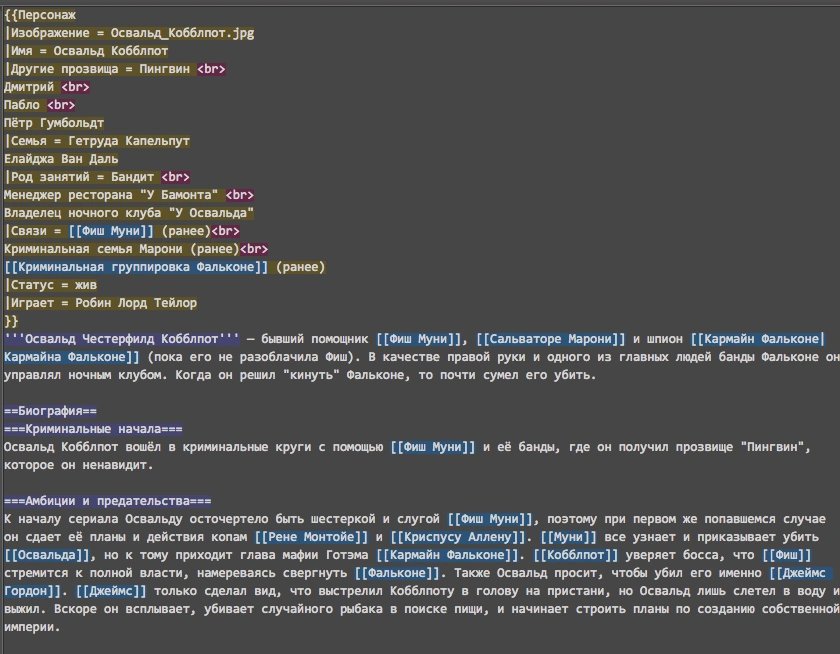Screen dimensions: 840x654
Task: Click the image filename 'Освальд_Кобблпот.jpg'
Action: [182, 33]
